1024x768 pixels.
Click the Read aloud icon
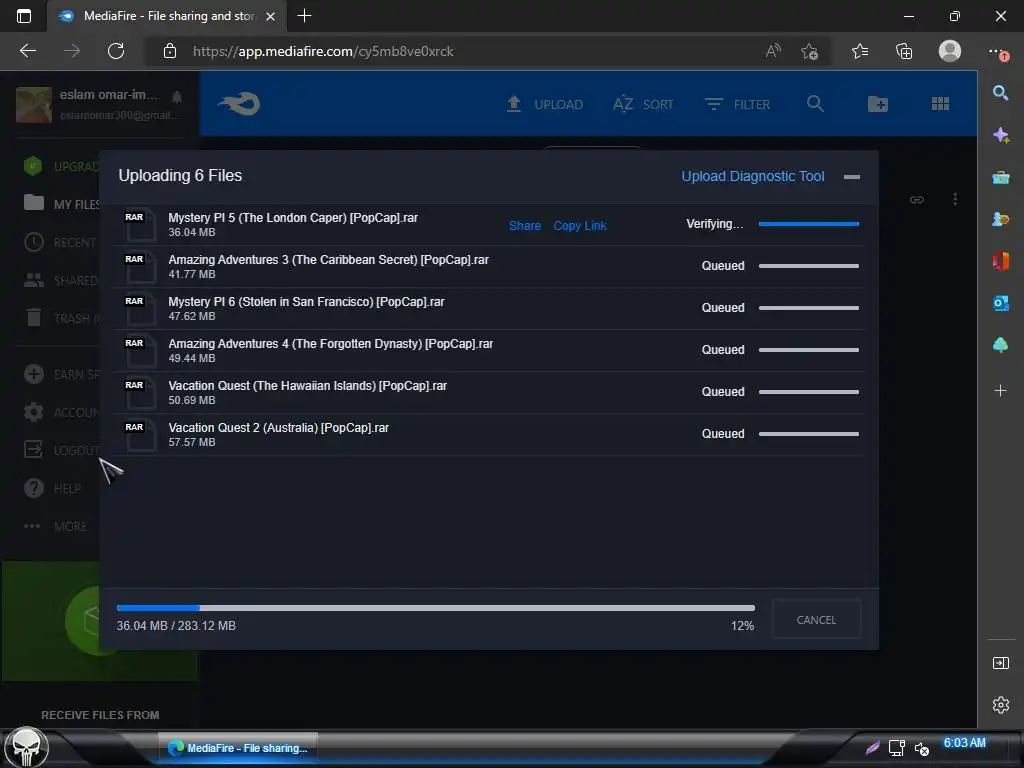tap(773, 51)
